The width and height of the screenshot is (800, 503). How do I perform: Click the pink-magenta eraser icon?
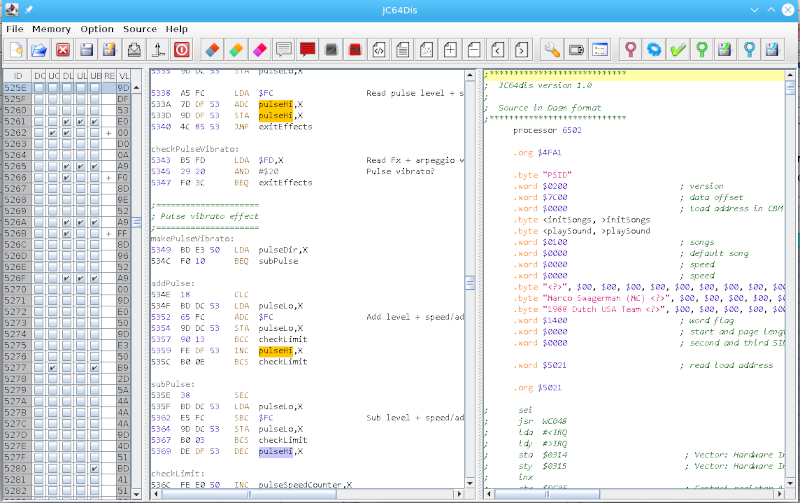click(x=259, y=49)
